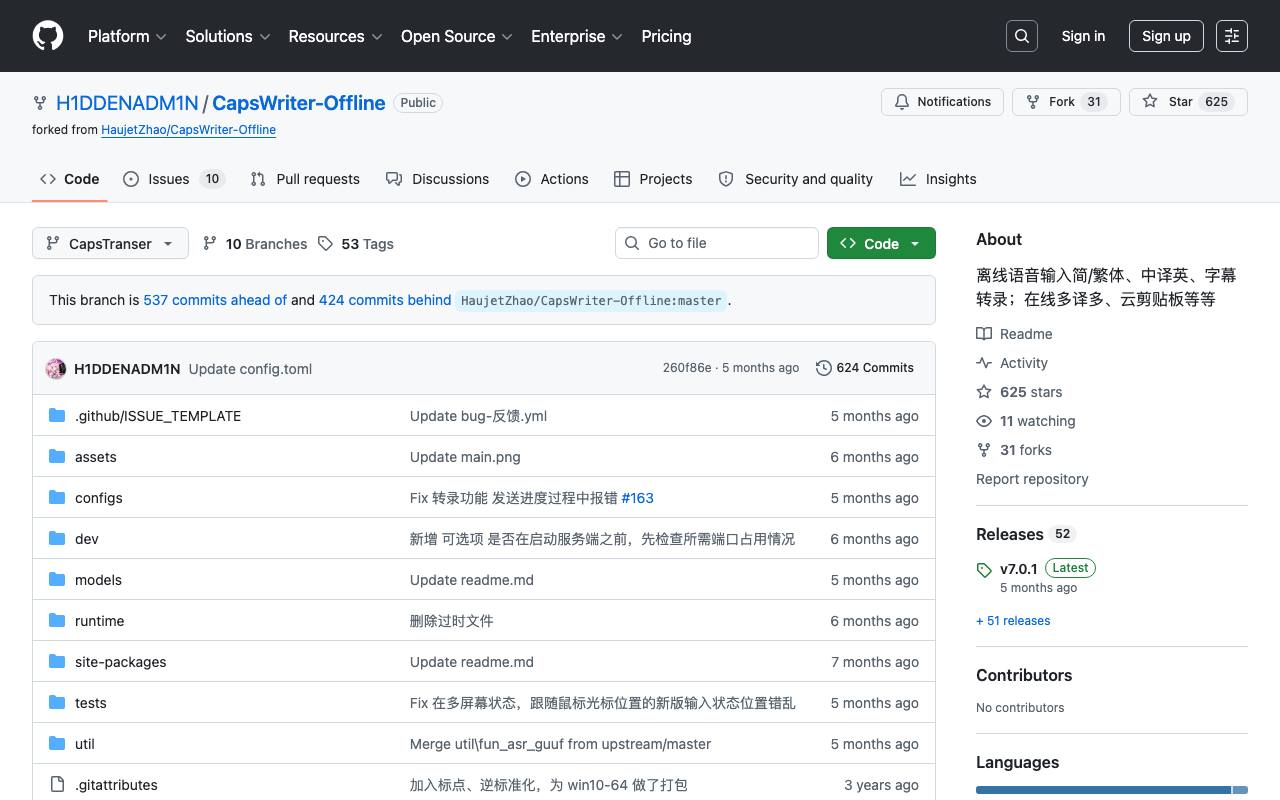
Task: Go to GitHub homepage via Octocat logo
Action: pyautogui.click(x=48, y=36)
